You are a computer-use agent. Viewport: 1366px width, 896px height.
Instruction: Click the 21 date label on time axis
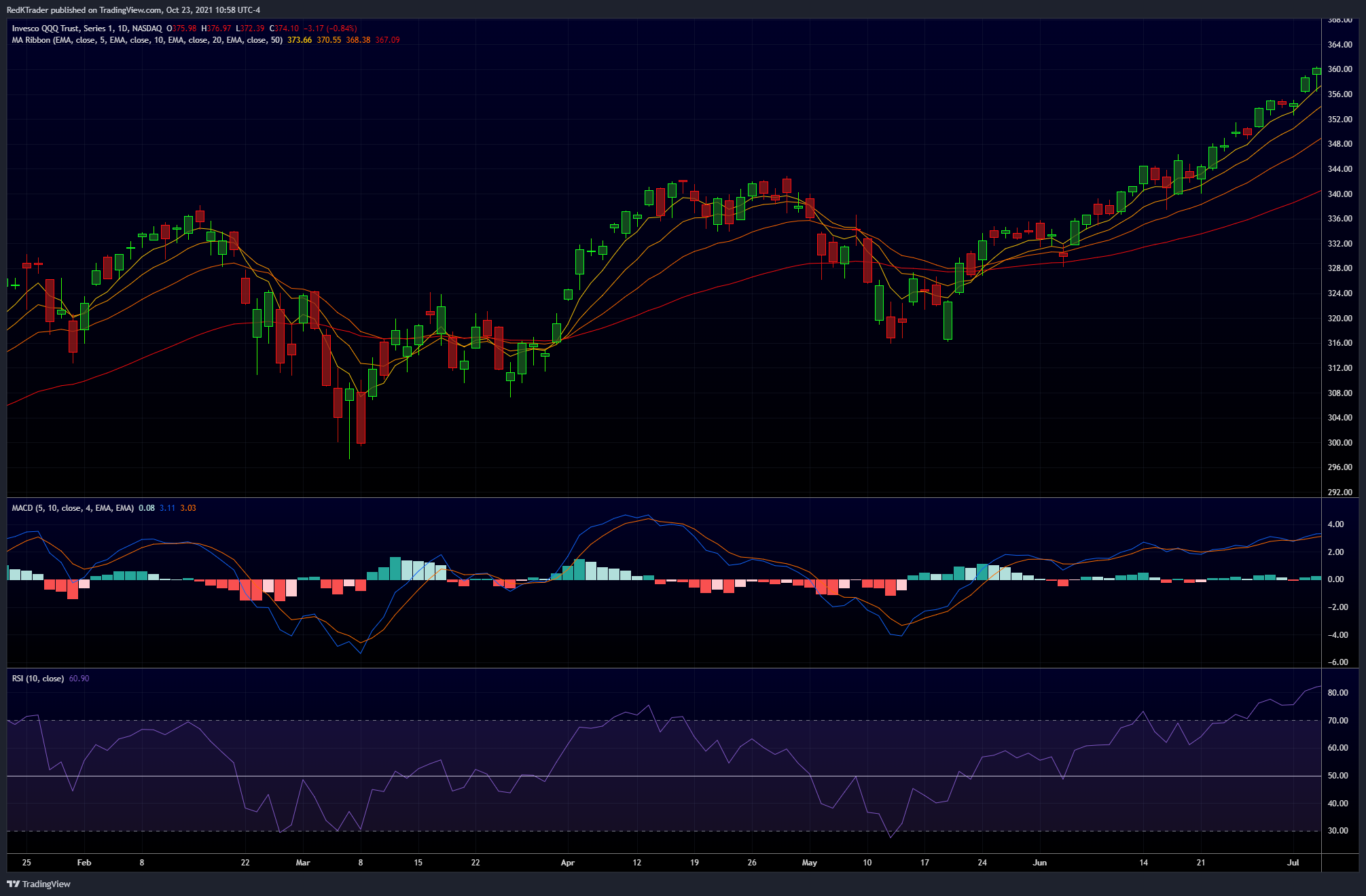click(x=1201, y=863)
